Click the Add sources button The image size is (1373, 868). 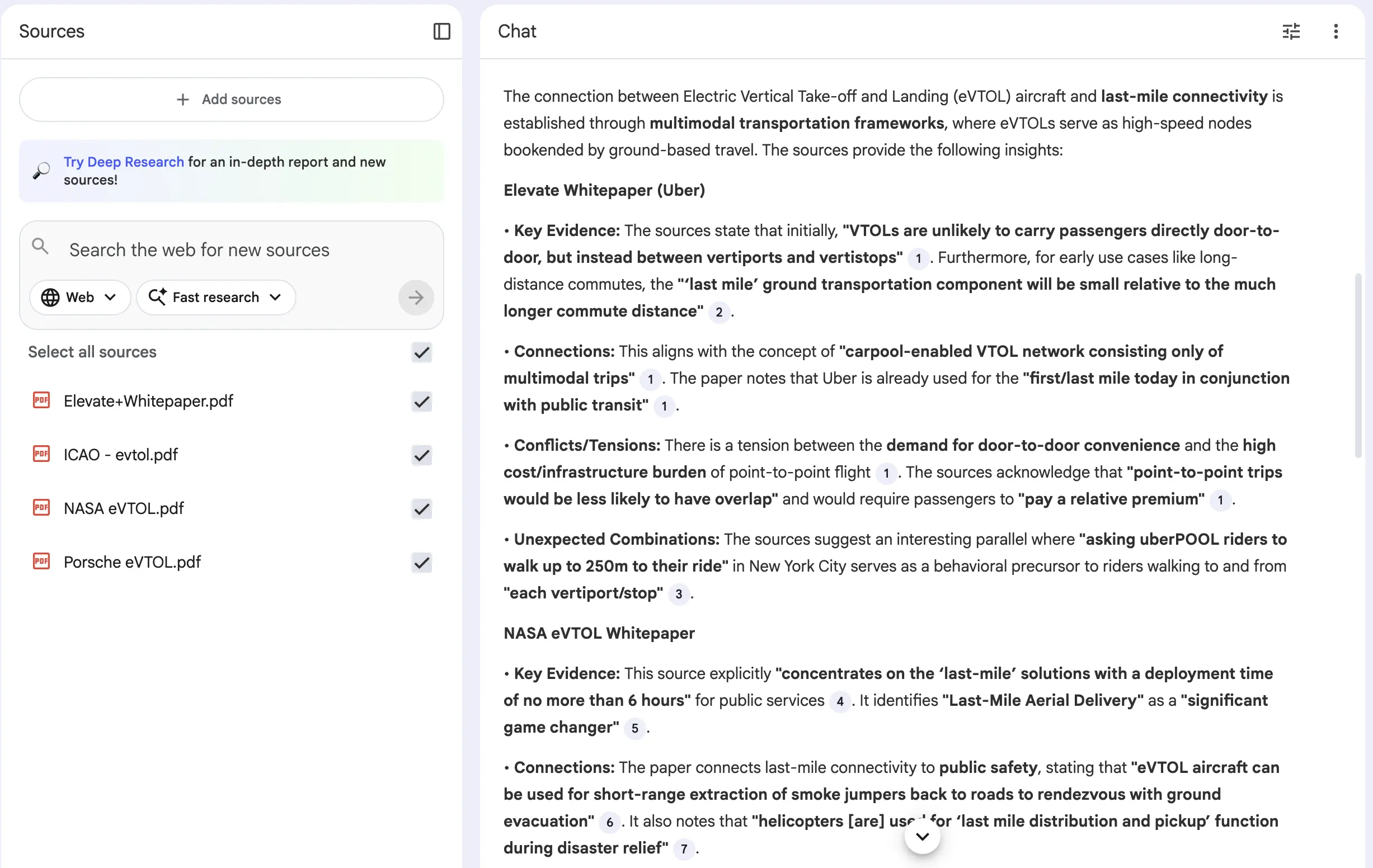231,99
